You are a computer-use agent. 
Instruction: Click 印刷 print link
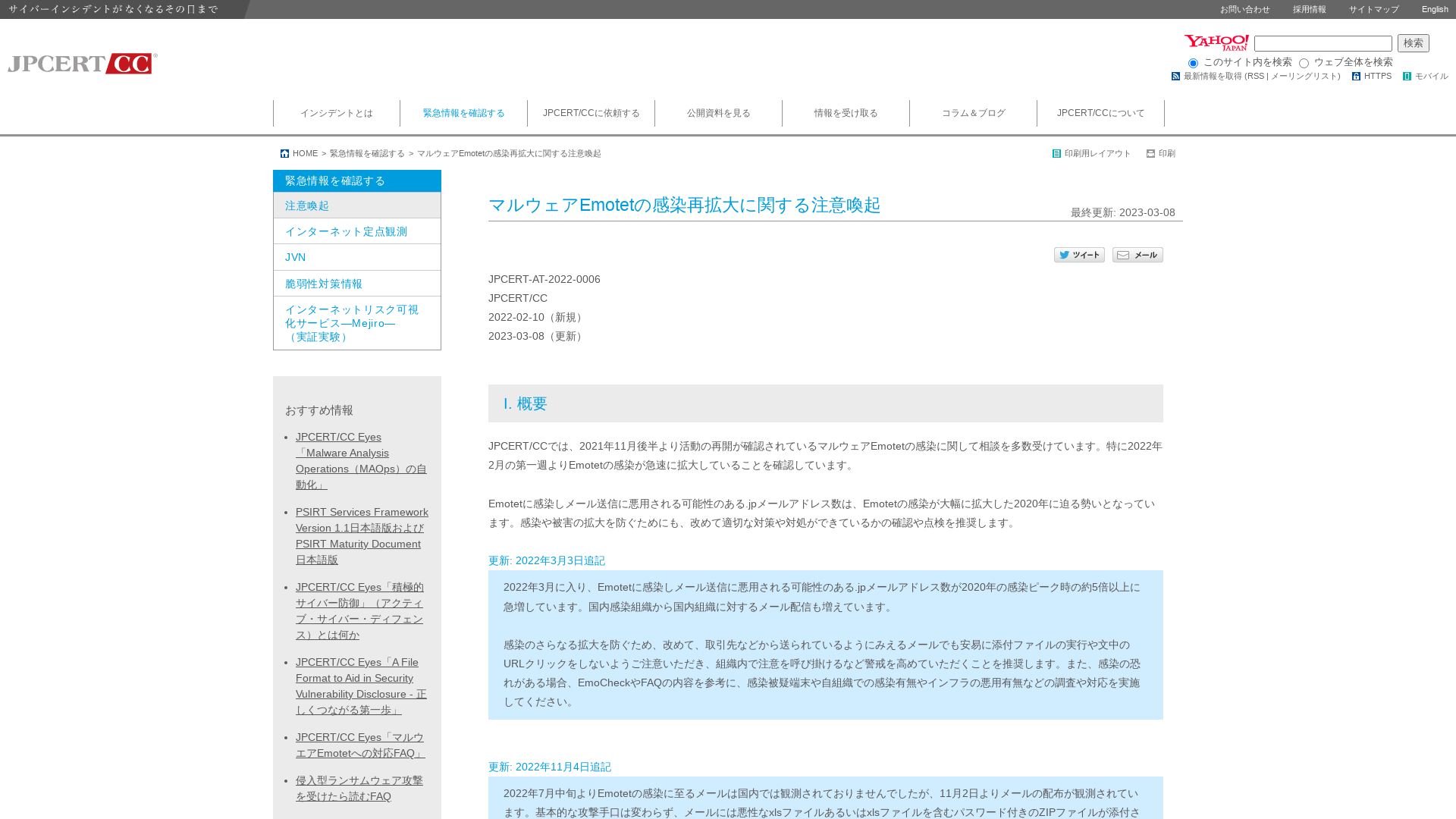[x=1167, y=154]
